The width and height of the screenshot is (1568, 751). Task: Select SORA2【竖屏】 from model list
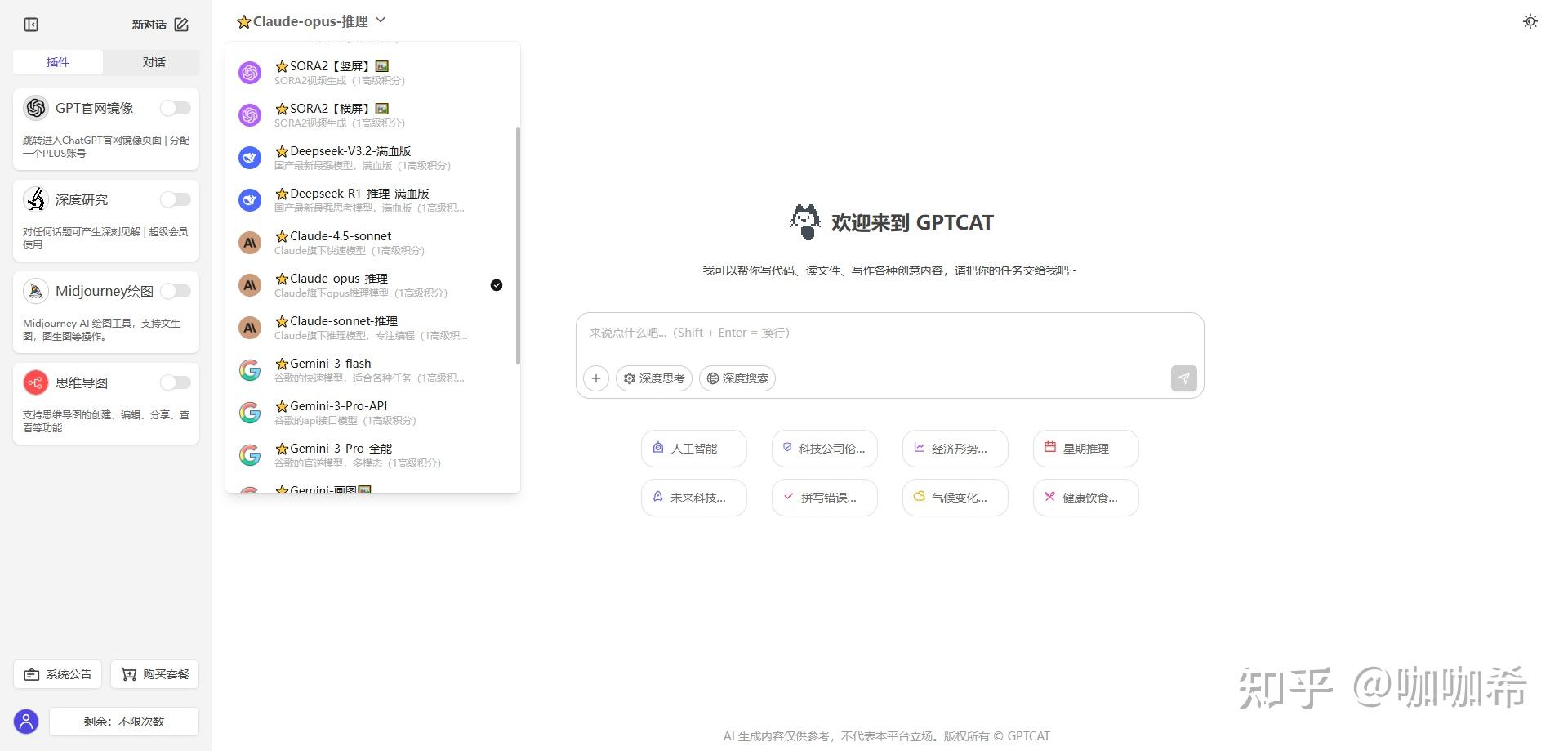pos(372,73)
